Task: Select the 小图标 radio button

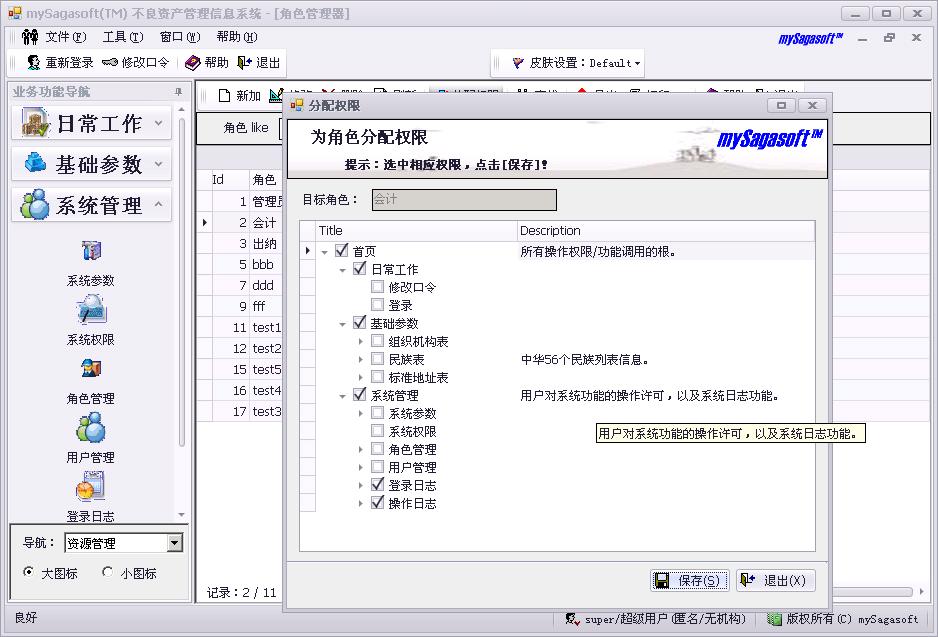Action: 107,572
